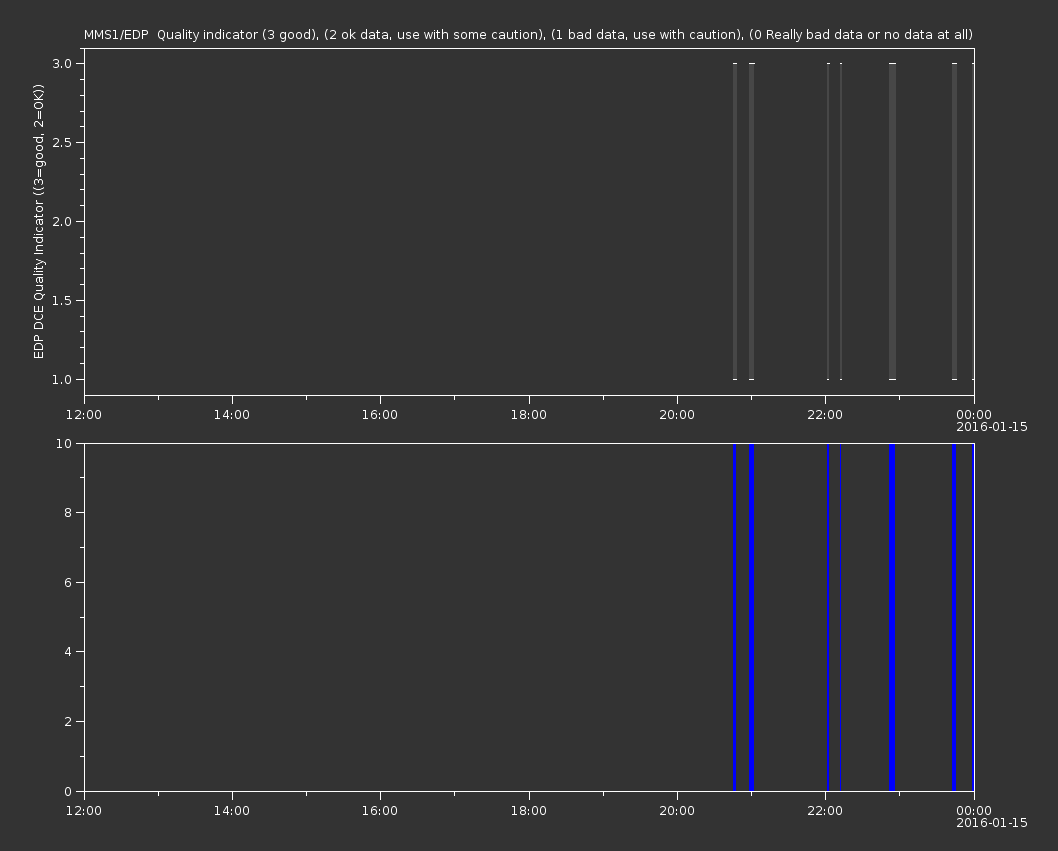This screenshot has height=851, width=1058.
Task: Click the 18:00 time label under lower plot
Action: [528, 811]
